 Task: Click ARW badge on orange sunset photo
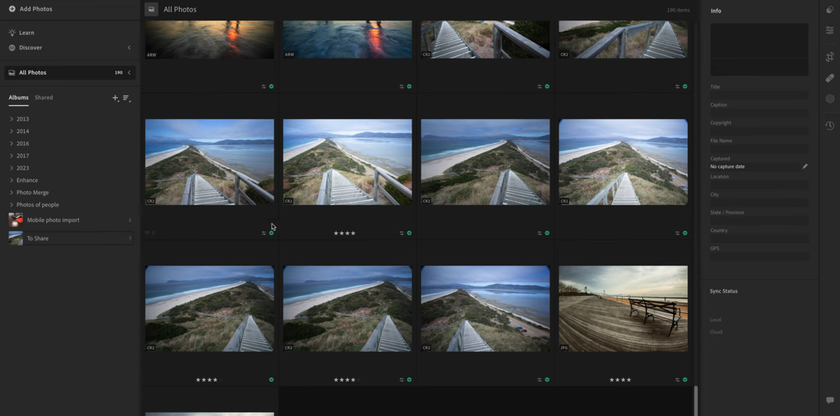tap(152, 55)
